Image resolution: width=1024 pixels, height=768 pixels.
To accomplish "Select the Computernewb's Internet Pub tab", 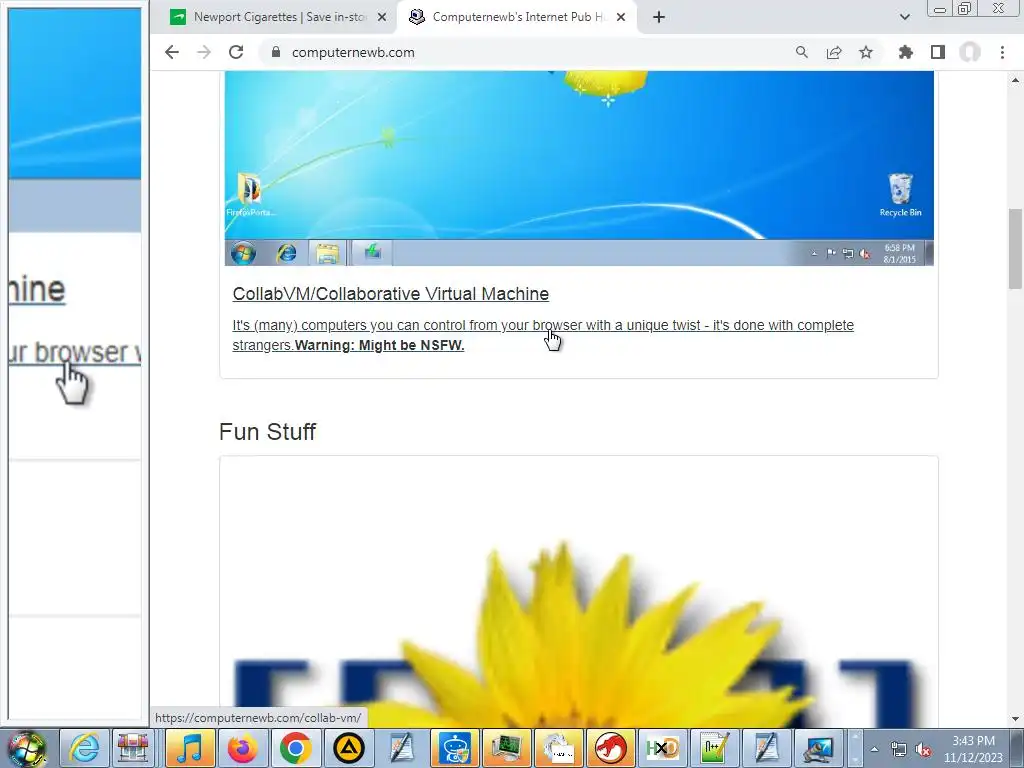I will click(517, 17).
